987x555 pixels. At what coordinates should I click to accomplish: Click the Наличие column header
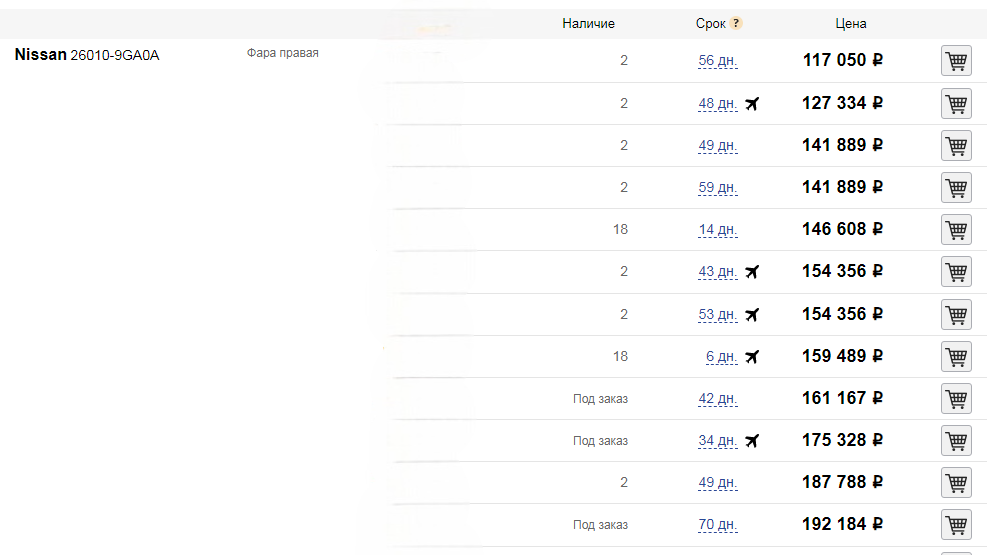click(x=588, y=24)
